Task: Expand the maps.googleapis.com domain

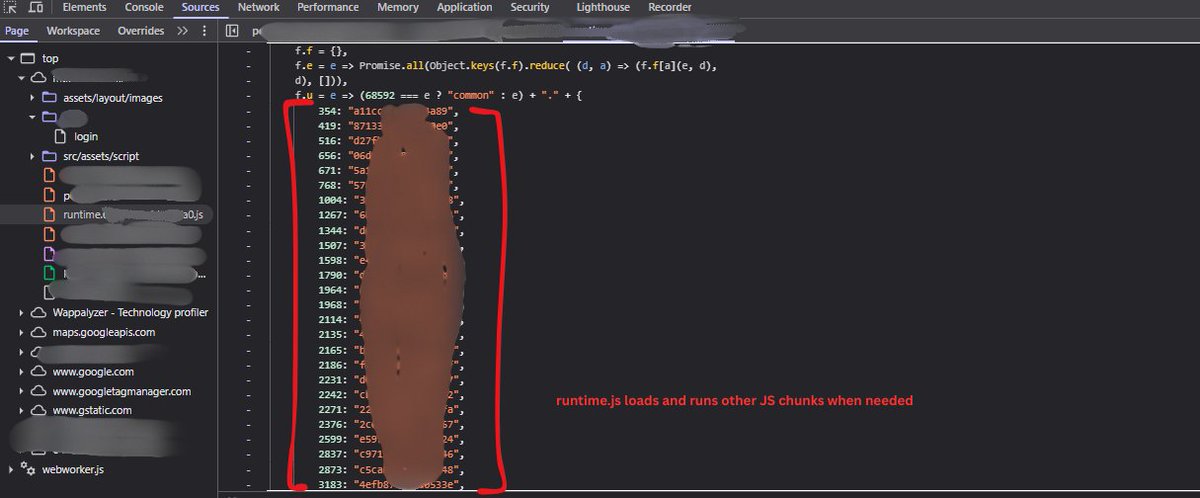Action: point(22,332)
